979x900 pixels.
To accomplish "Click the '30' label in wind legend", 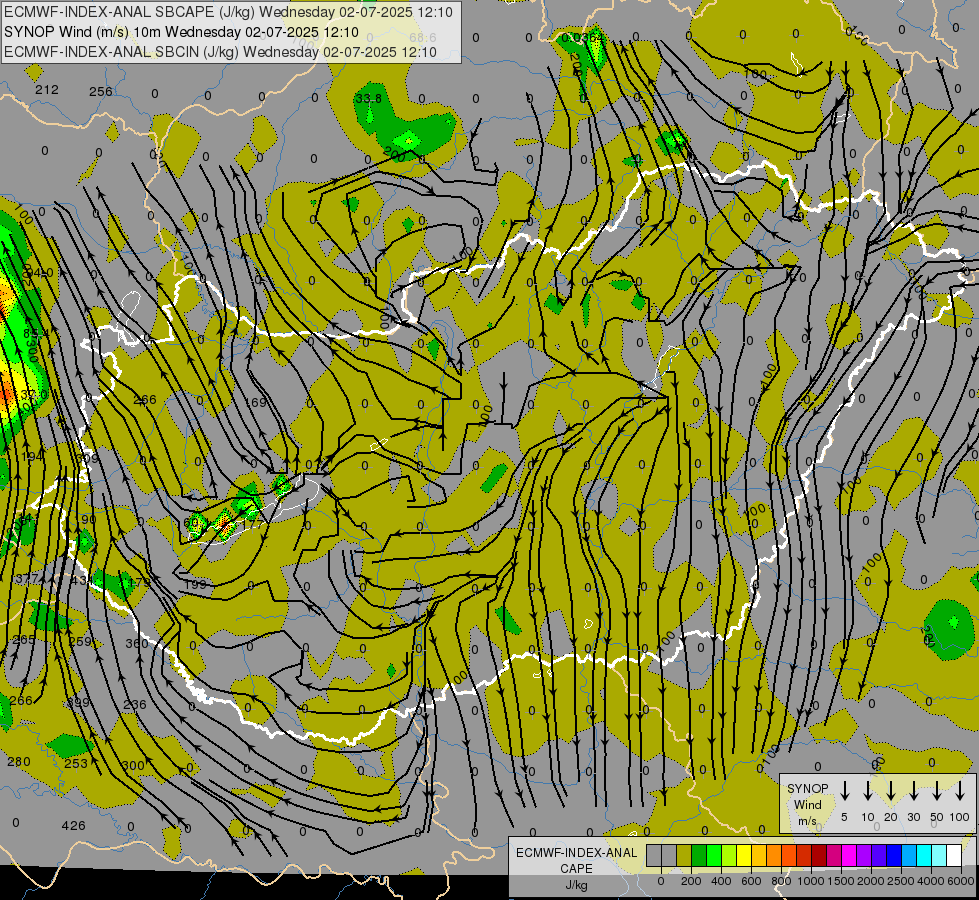I will (913, 817).
